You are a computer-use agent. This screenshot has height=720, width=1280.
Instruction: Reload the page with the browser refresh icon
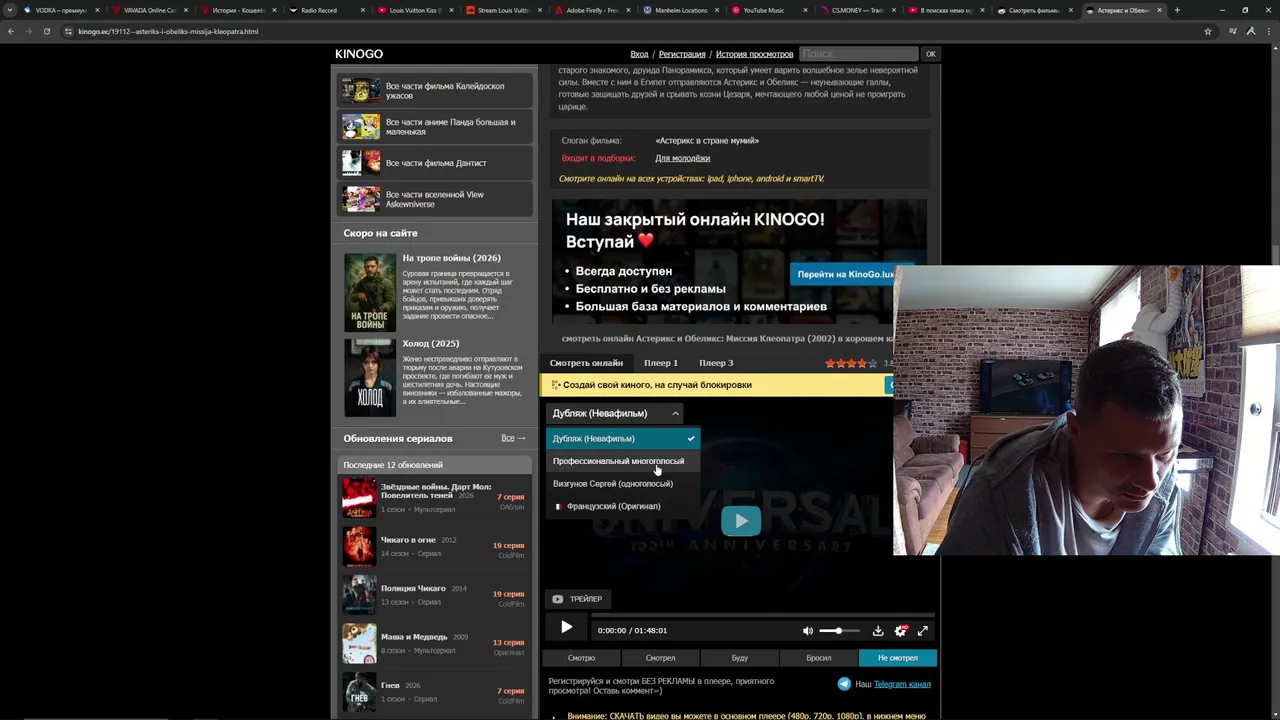coord(46,31)
